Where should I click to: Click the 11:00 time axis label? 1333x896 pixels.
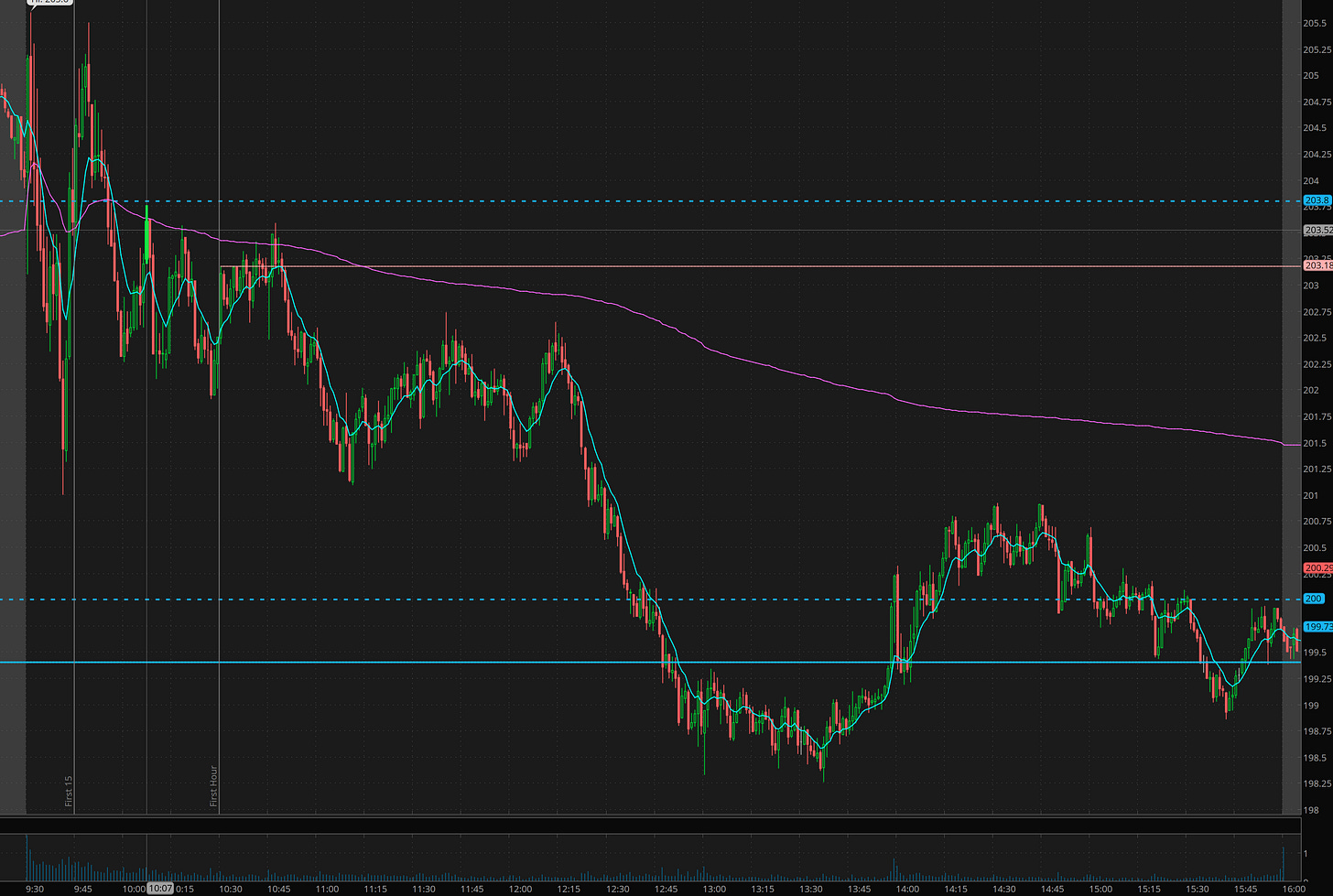327,889
